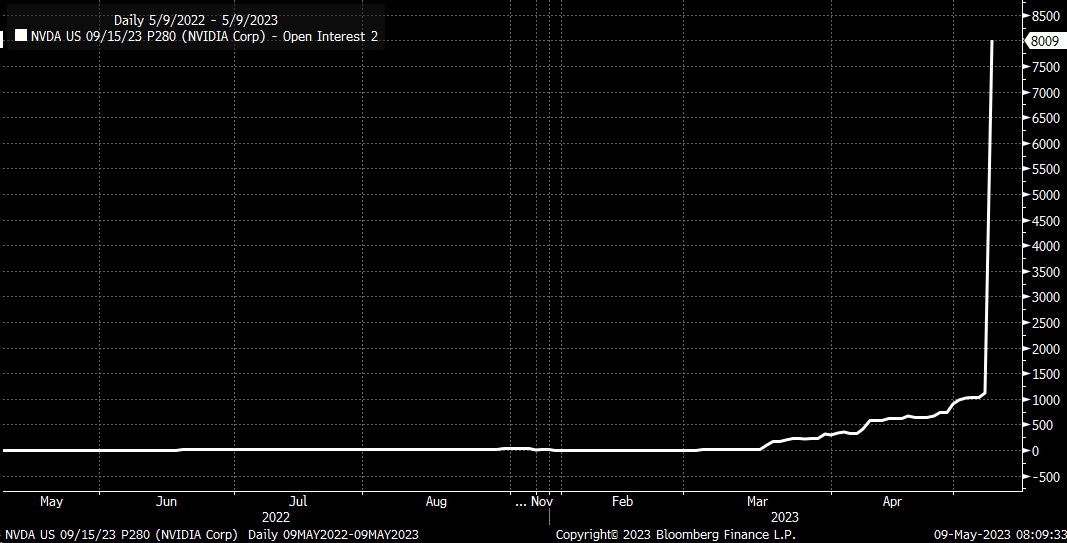
Task: Click footer range 'Daily 09MAY2022-09MAY2023'
Action: (x=333, y=535)
